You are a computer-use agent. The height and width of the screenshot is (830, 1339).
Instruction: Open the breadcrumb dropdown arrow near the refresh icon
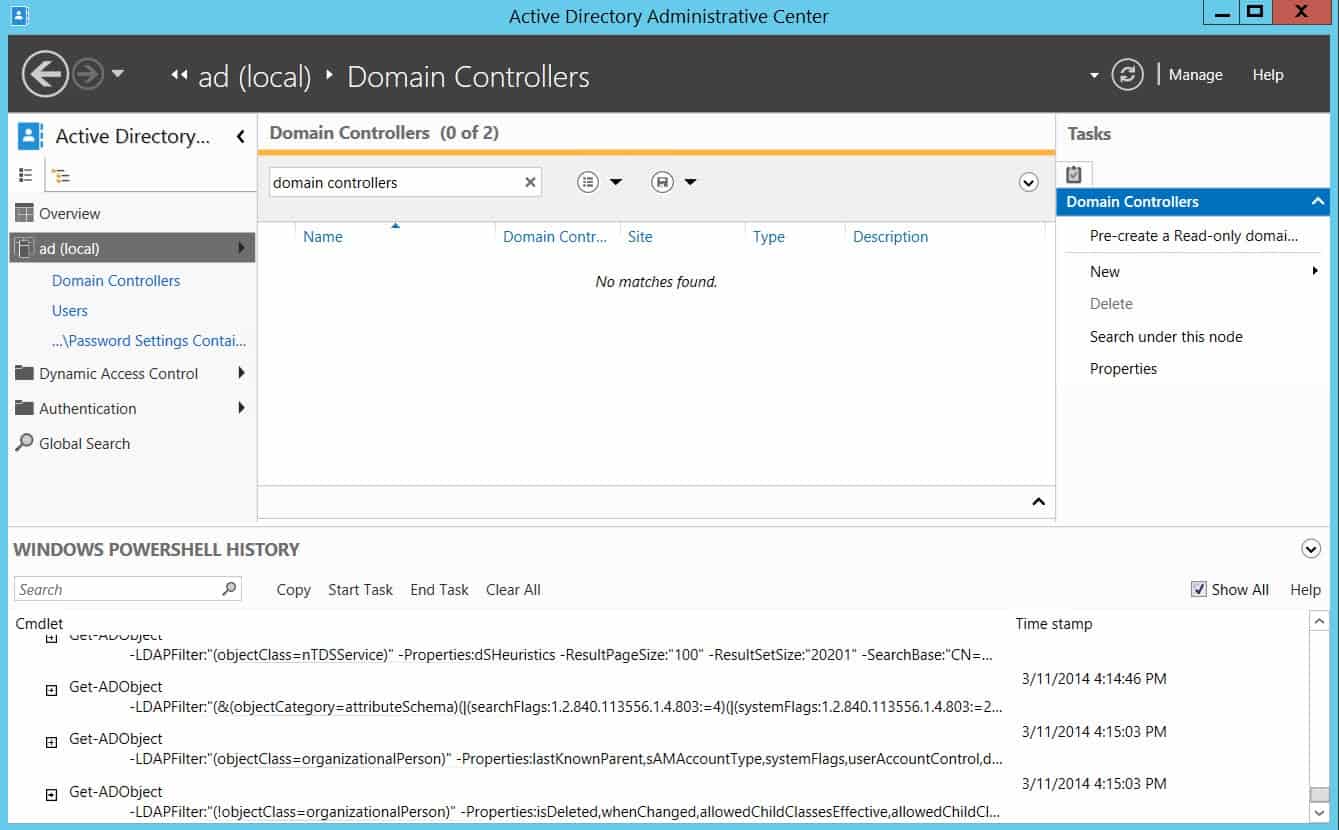pyautogui.click(x=1094, y=75)
